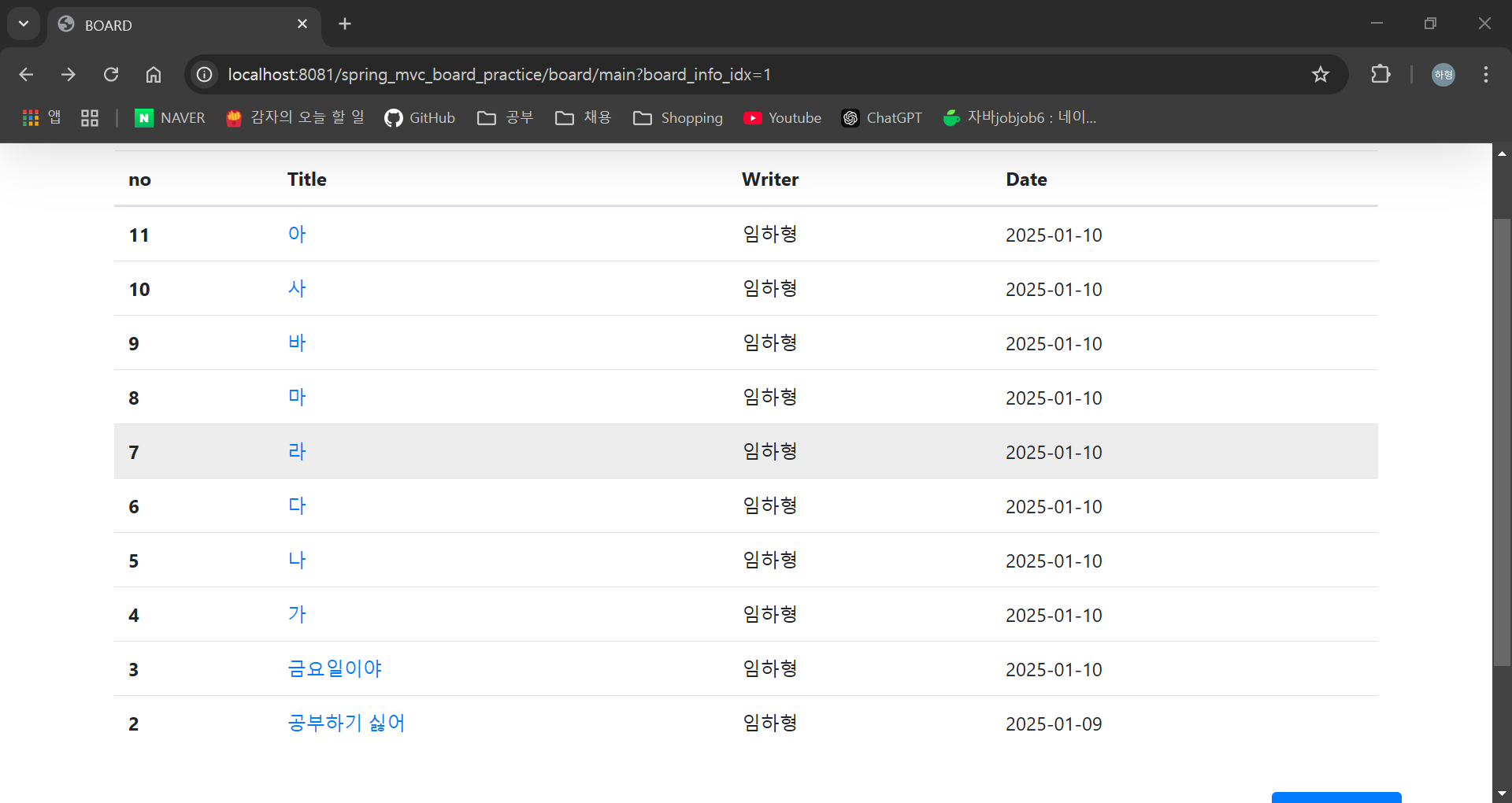View site information for localhost
This screenshot has height=803, width=1512.
tap(204, 74)
